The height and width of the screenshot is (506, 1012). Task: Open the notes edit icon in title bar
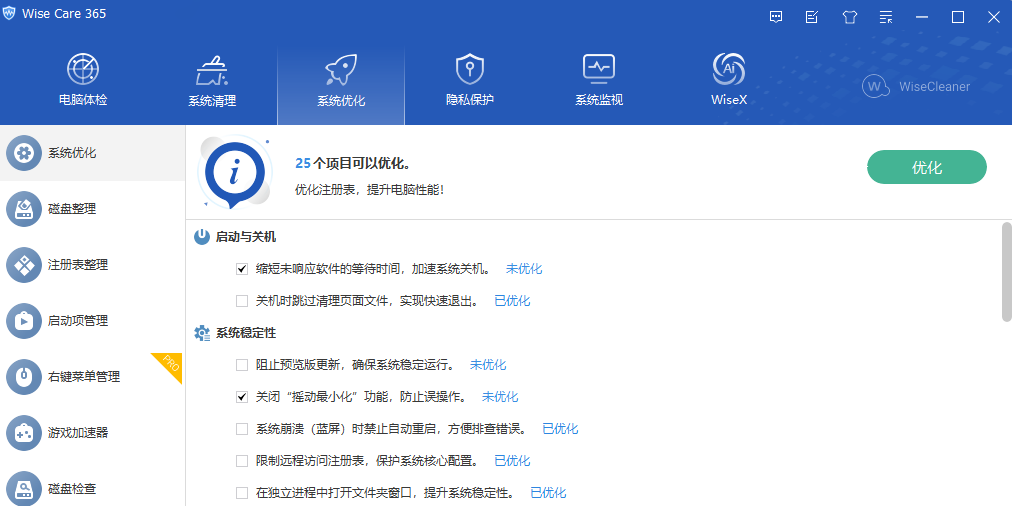pos(812,17)
